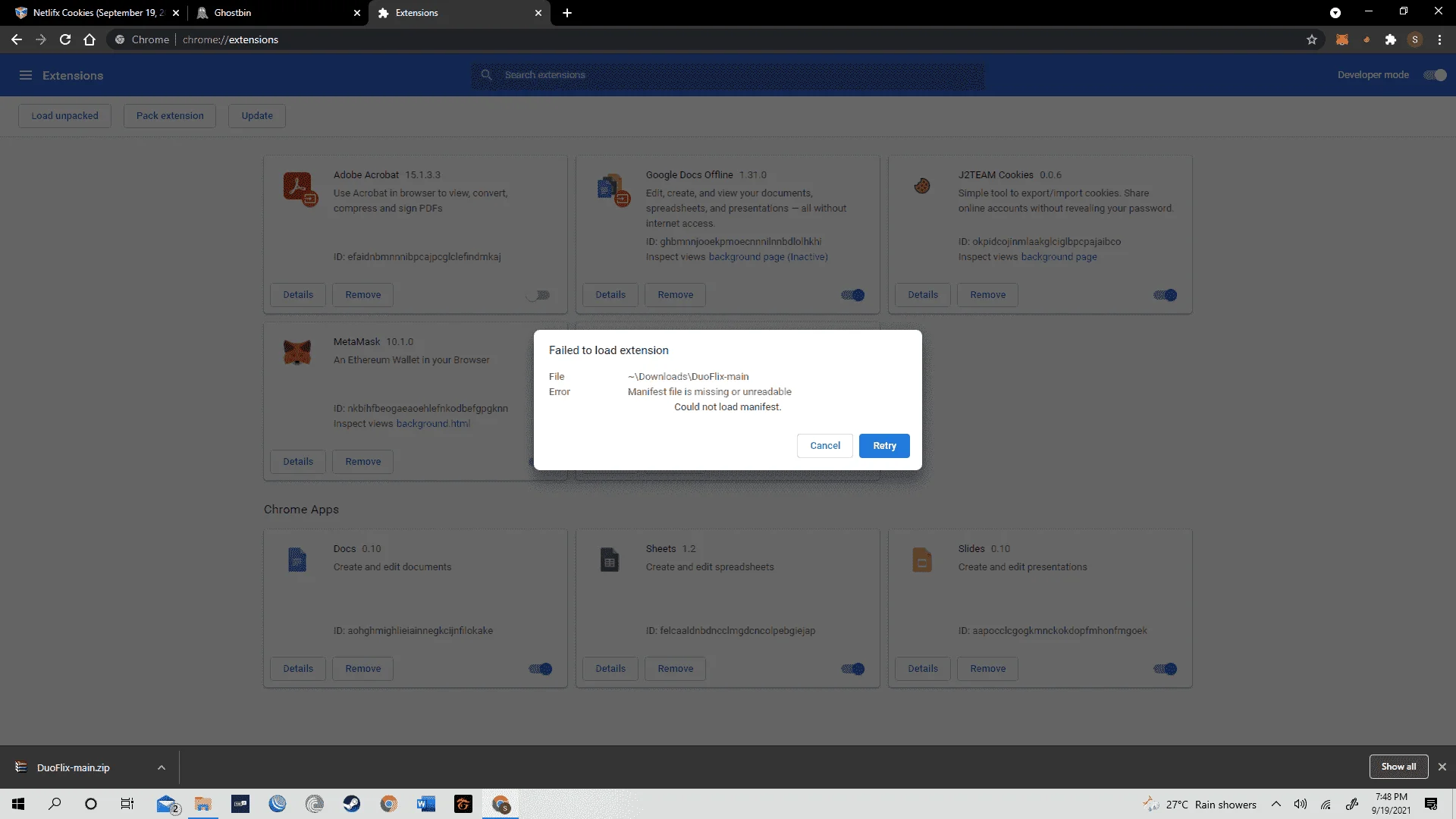Click the MetaMask fox card icon
The width and height of the screenshot is (1456, 819).
click(x=297, y=352)
